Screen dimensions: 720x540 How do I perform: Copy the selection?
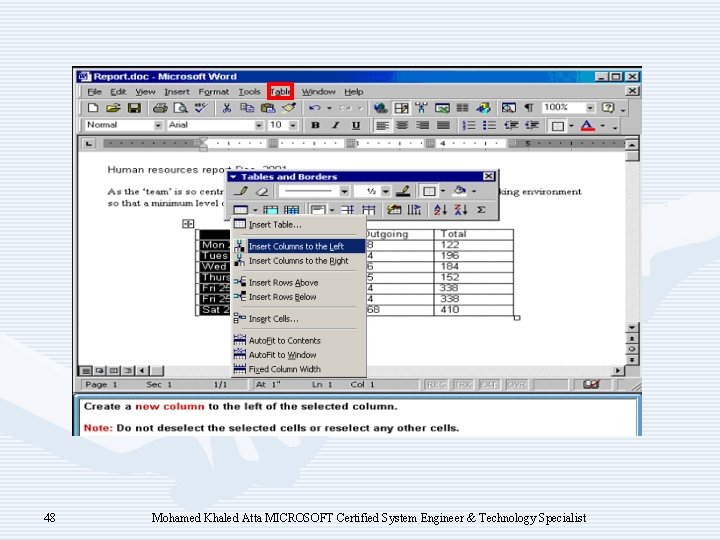[x=247, y=108]
